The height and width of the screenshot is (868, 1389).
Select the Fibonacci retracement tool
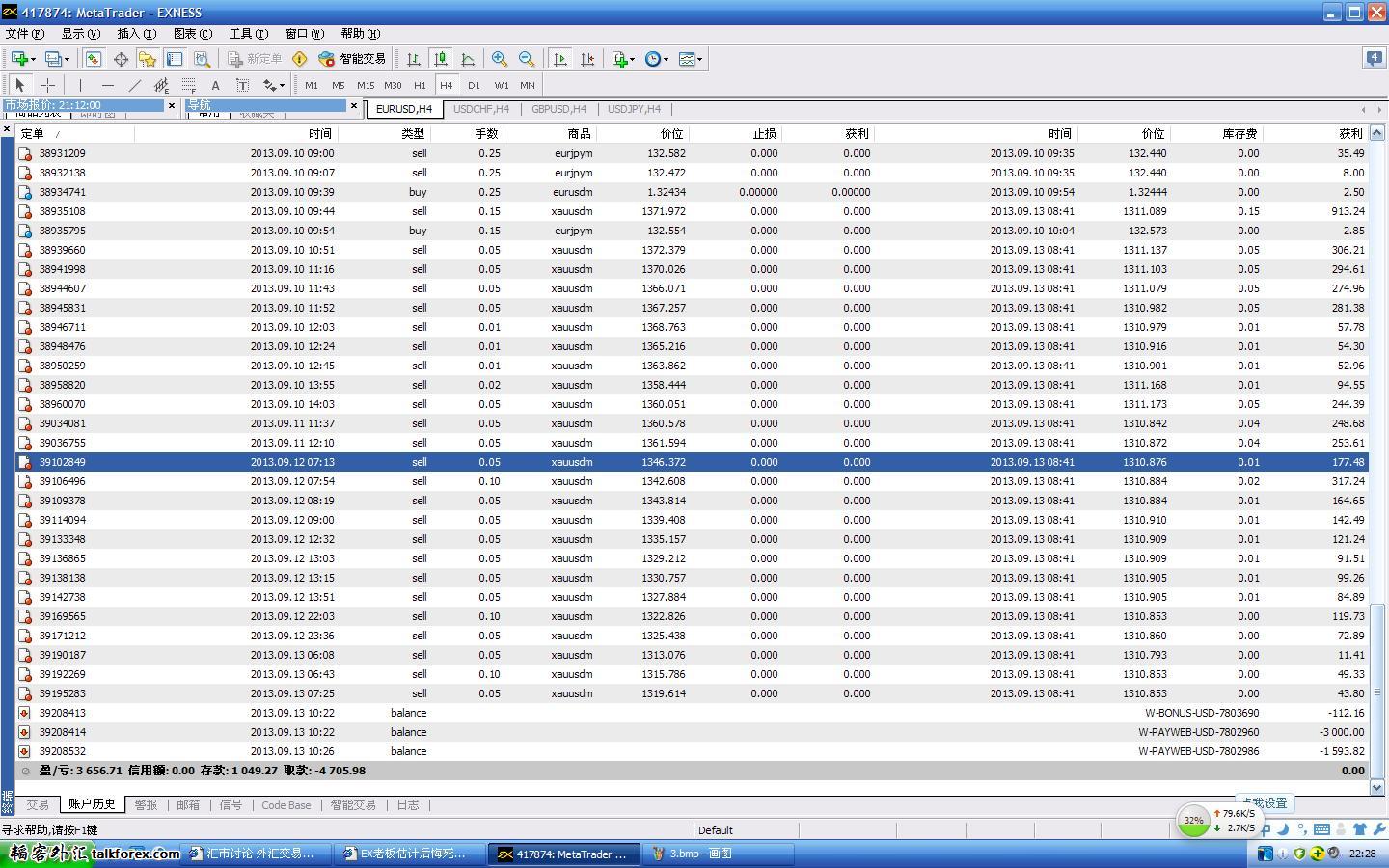(188, 85)
